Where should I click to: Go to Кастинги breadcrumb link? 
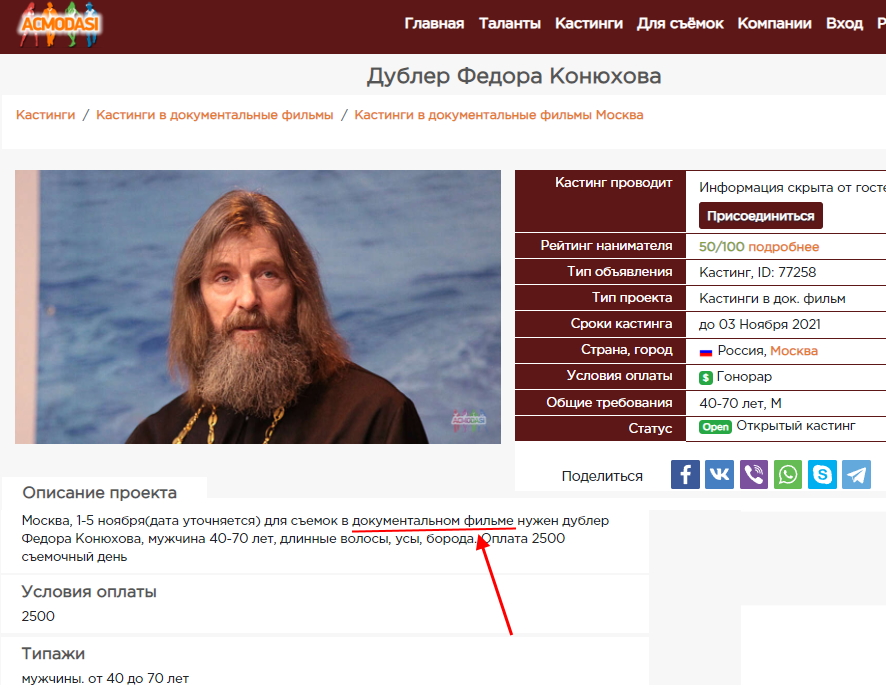45,115
